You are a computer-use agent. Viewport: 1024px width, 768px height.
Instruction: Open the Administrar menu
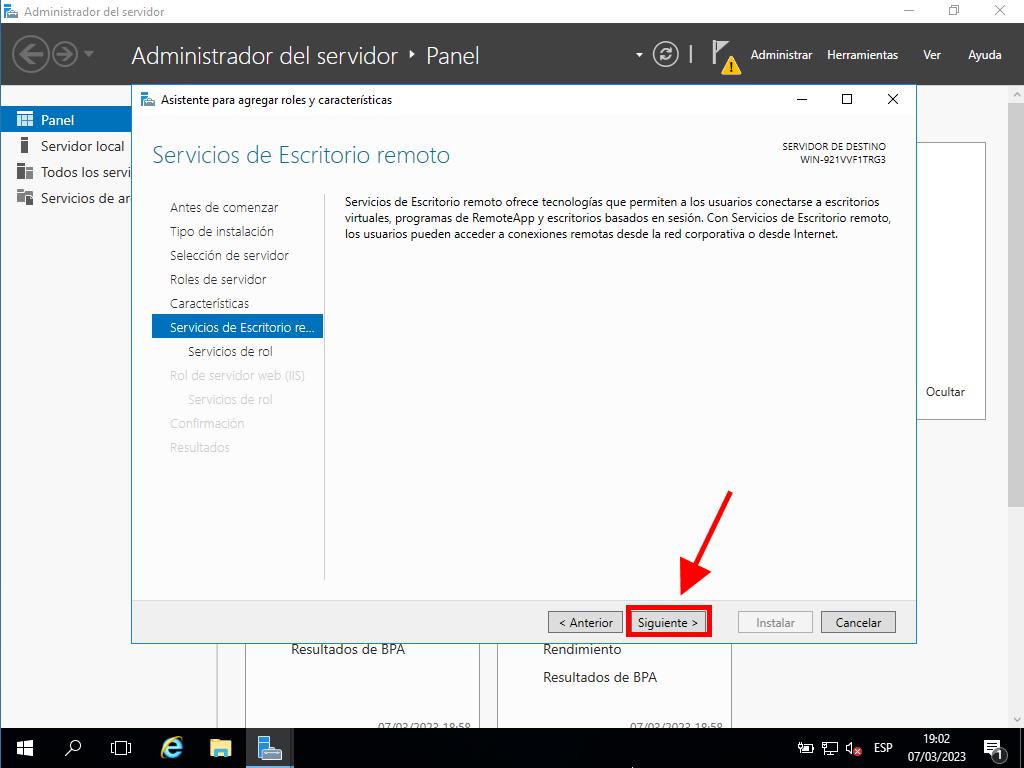pyautogui.click(x=781, y=55)
